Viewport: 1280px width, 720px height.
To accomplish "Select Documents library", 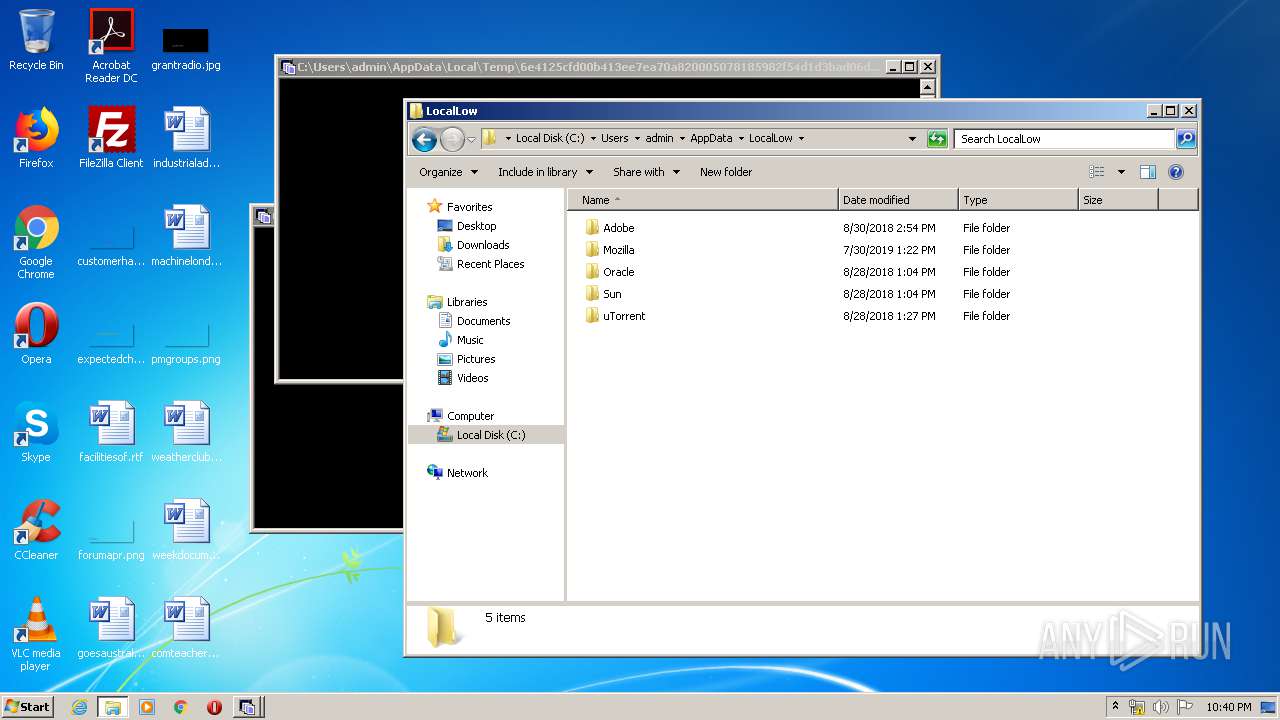I will tap(483, 321).
